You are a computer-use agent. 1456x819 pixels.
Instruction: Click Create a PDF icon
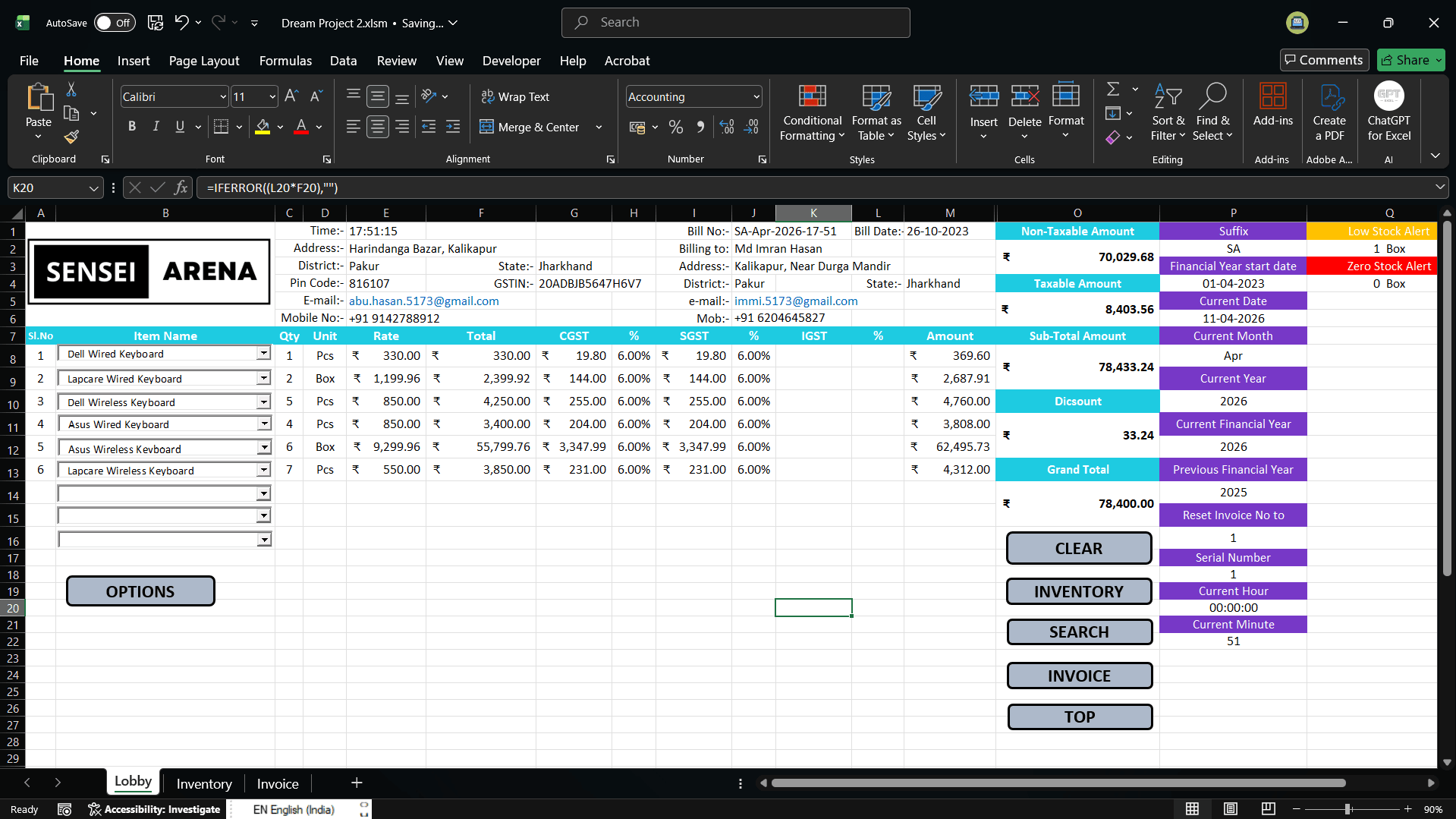tap(1329, 112)
